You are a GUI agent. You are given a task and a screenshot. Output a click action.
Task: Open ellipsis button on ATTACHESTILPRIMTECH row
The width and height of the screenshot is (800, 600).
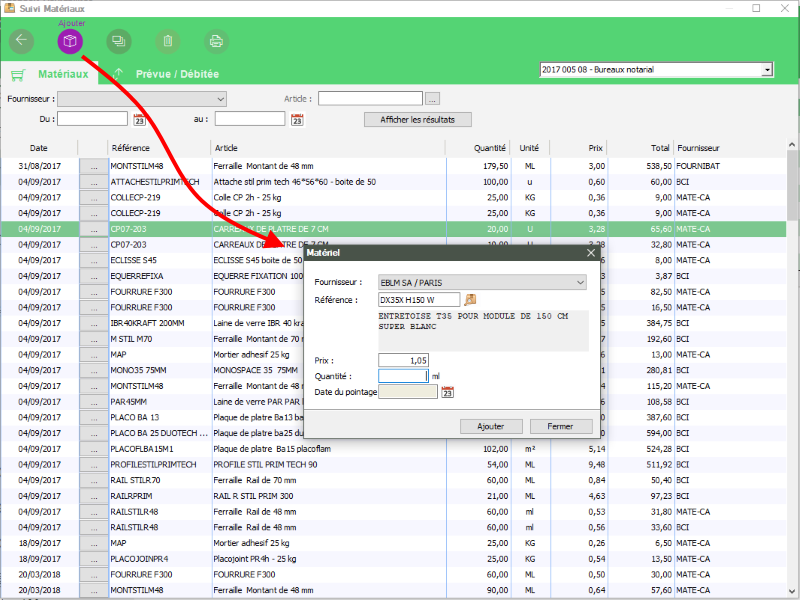click(x=93, y=182)
